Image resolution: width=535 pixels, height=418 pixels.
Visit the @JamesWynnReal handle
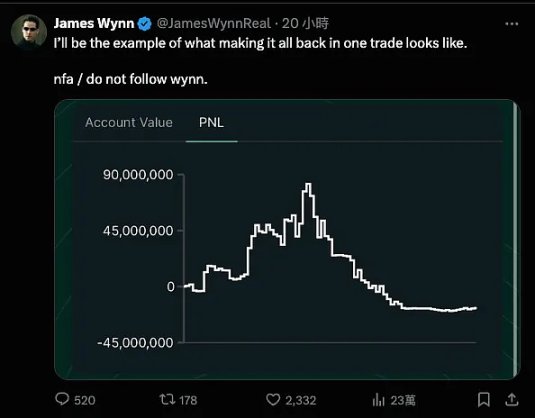pos(214,24)
